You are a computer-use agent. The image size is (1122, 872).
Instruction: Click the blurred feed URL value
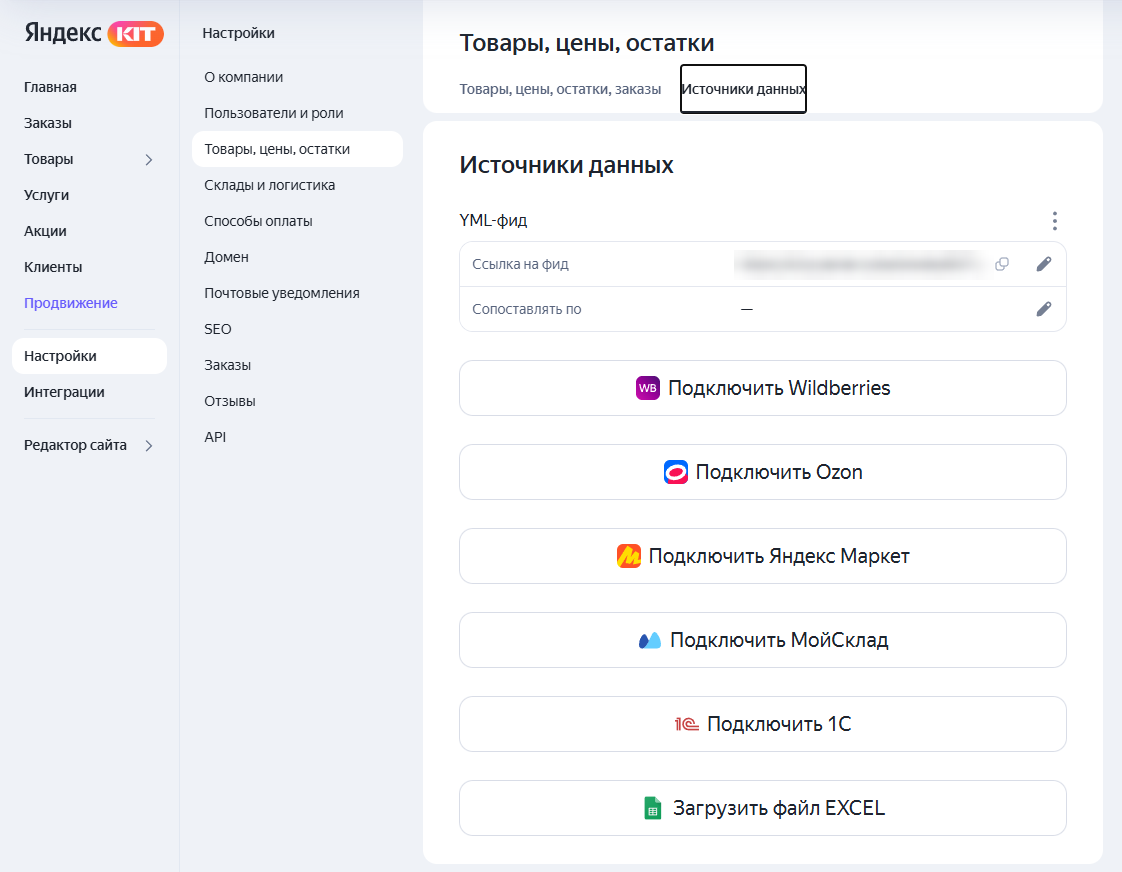coord(859,264)
